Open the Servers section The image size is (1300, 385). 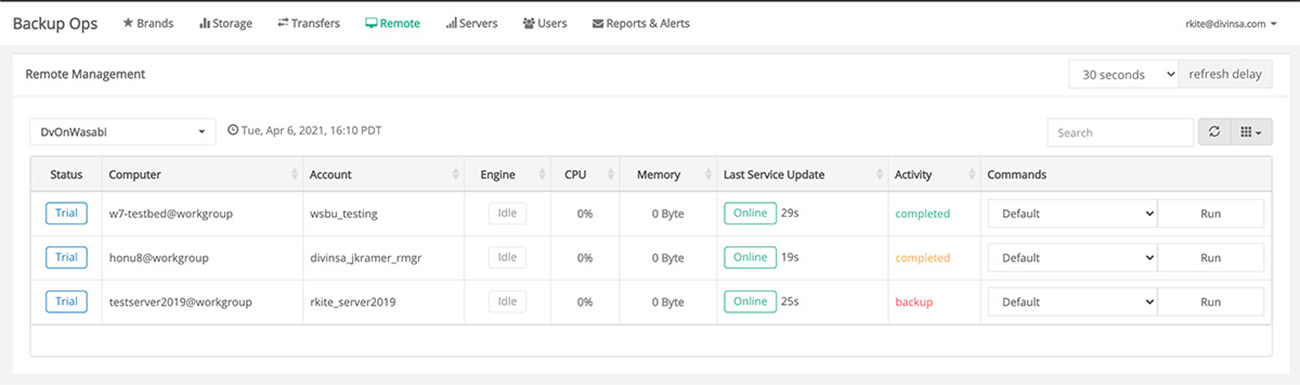point(471,23)
